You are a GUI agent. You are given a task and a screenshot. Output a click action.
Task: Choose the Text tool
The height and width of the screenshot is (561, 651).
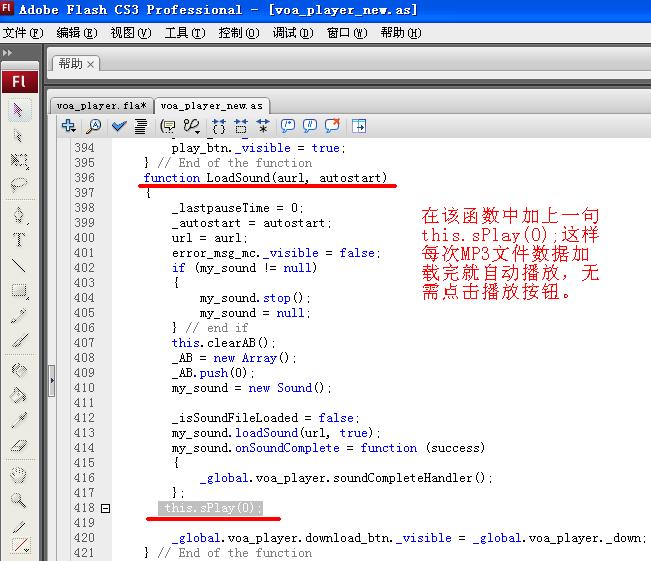coord(19,240)
